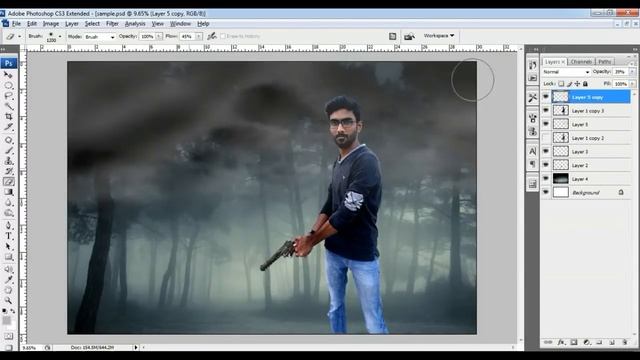The width and height of the screenshot is (640, 360).
Task: Select the Dodge tool
Action: (8, 213)
